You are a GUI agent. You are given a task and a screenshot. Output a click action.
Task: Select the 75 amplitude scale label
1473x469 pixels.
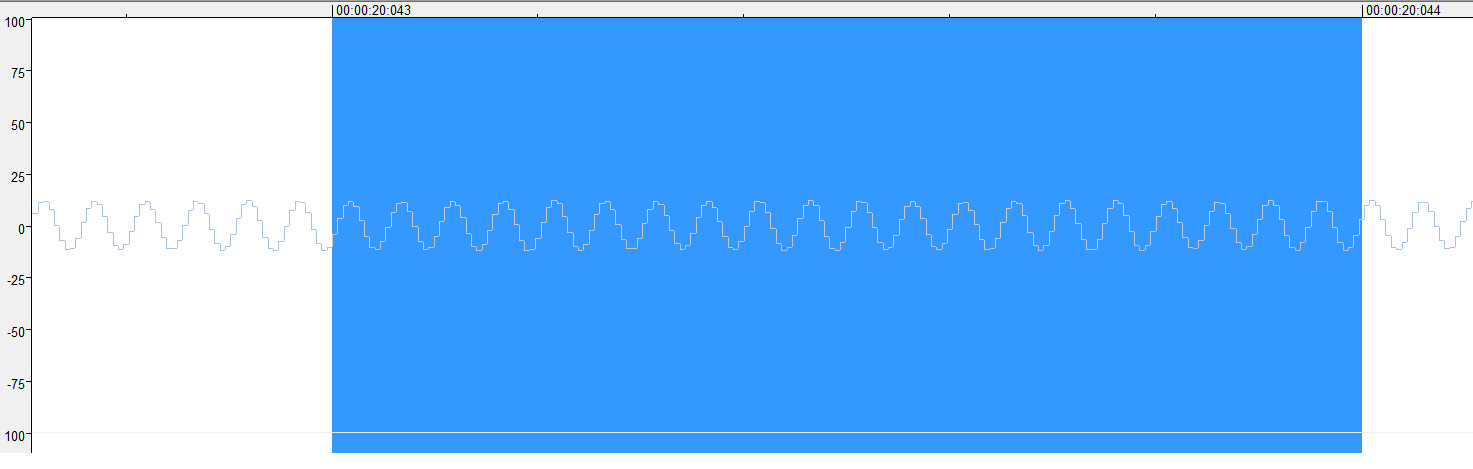pos(17,72)
